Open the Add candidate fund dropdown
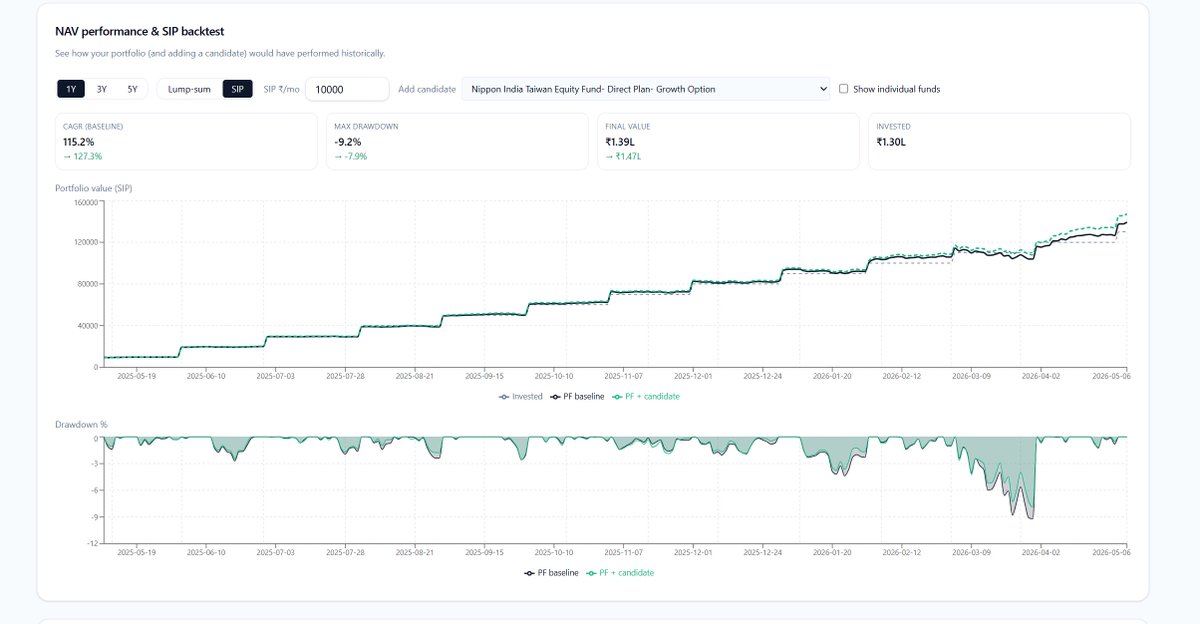The width and height of the screenshot is (1200, 624). (646, 89)
